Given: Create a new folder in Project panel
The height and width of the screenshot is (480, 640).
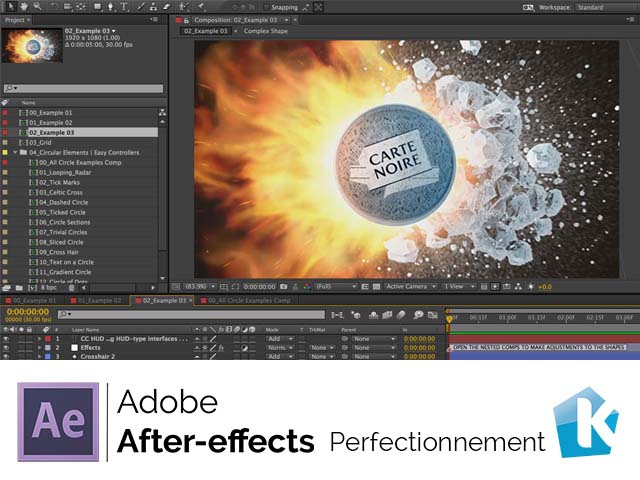Looking at the screenshot, I should coord(19,288).
